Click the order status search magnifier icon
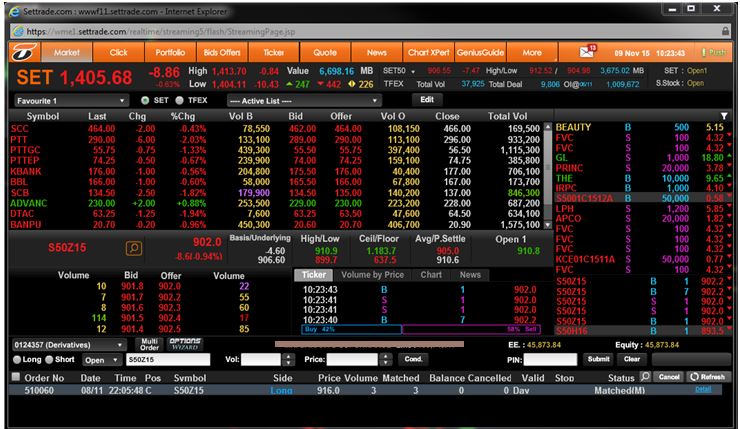Screen dimensions: 740x429 pyautogui.click(x=645, y=377)
